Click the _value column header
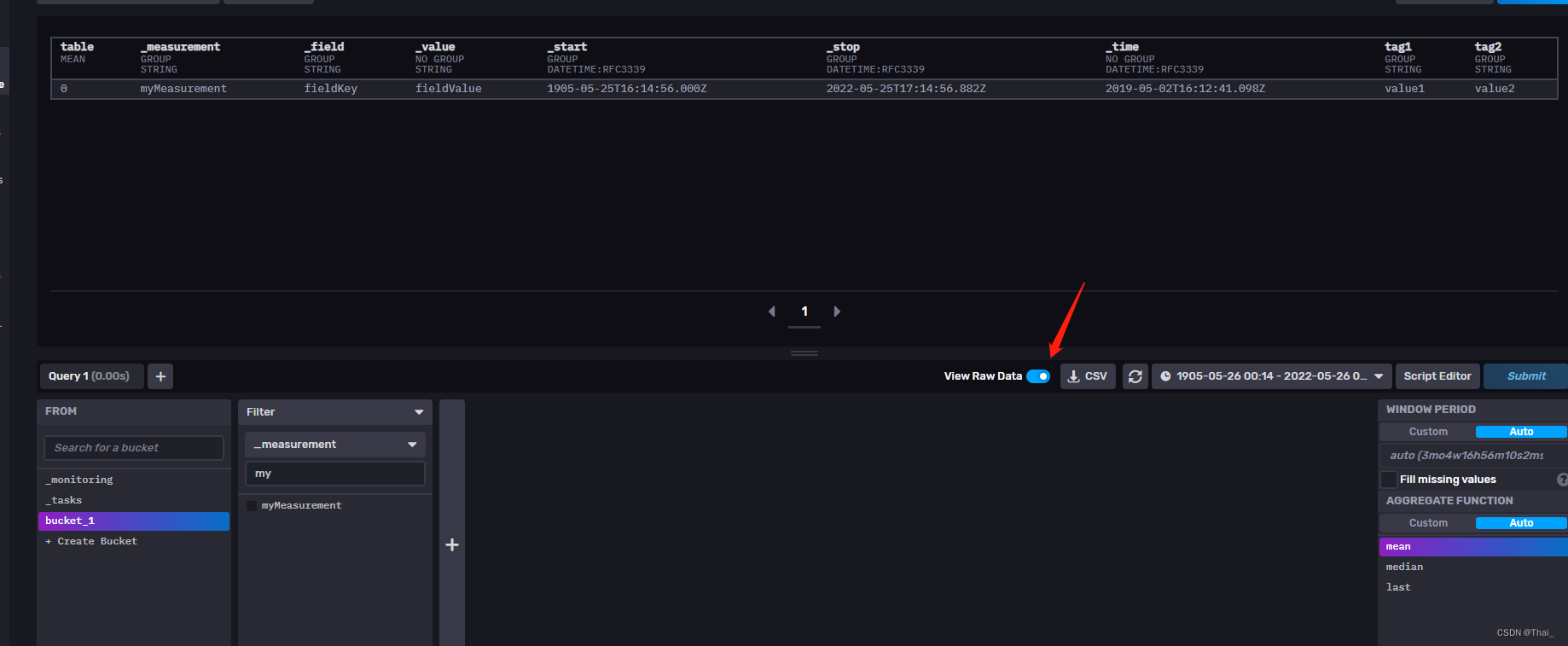The width and height of the screenshot is (1568, 646). [x=435, y=47]
